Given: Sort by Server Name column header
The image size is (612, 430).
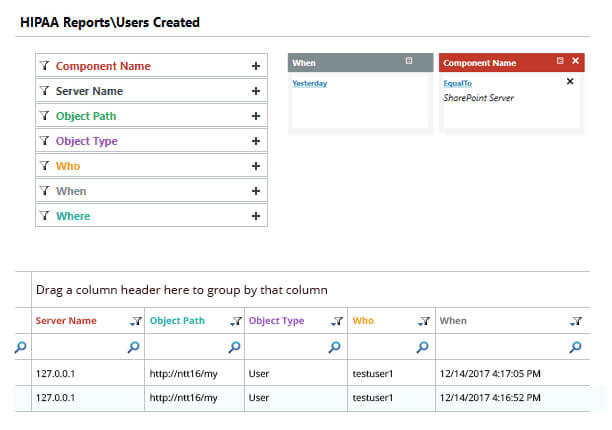Looking at the screenshot, I should click(x=66, y=321).
